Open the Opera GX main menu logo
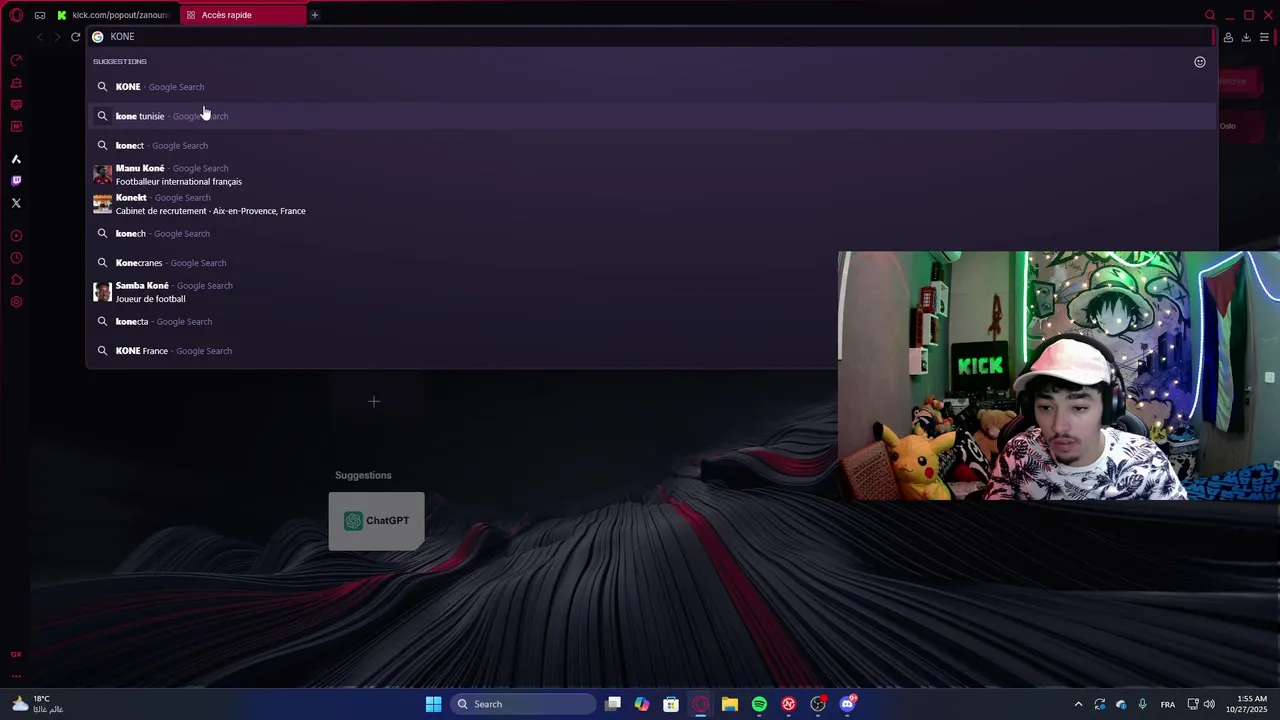 pos(16,15)
